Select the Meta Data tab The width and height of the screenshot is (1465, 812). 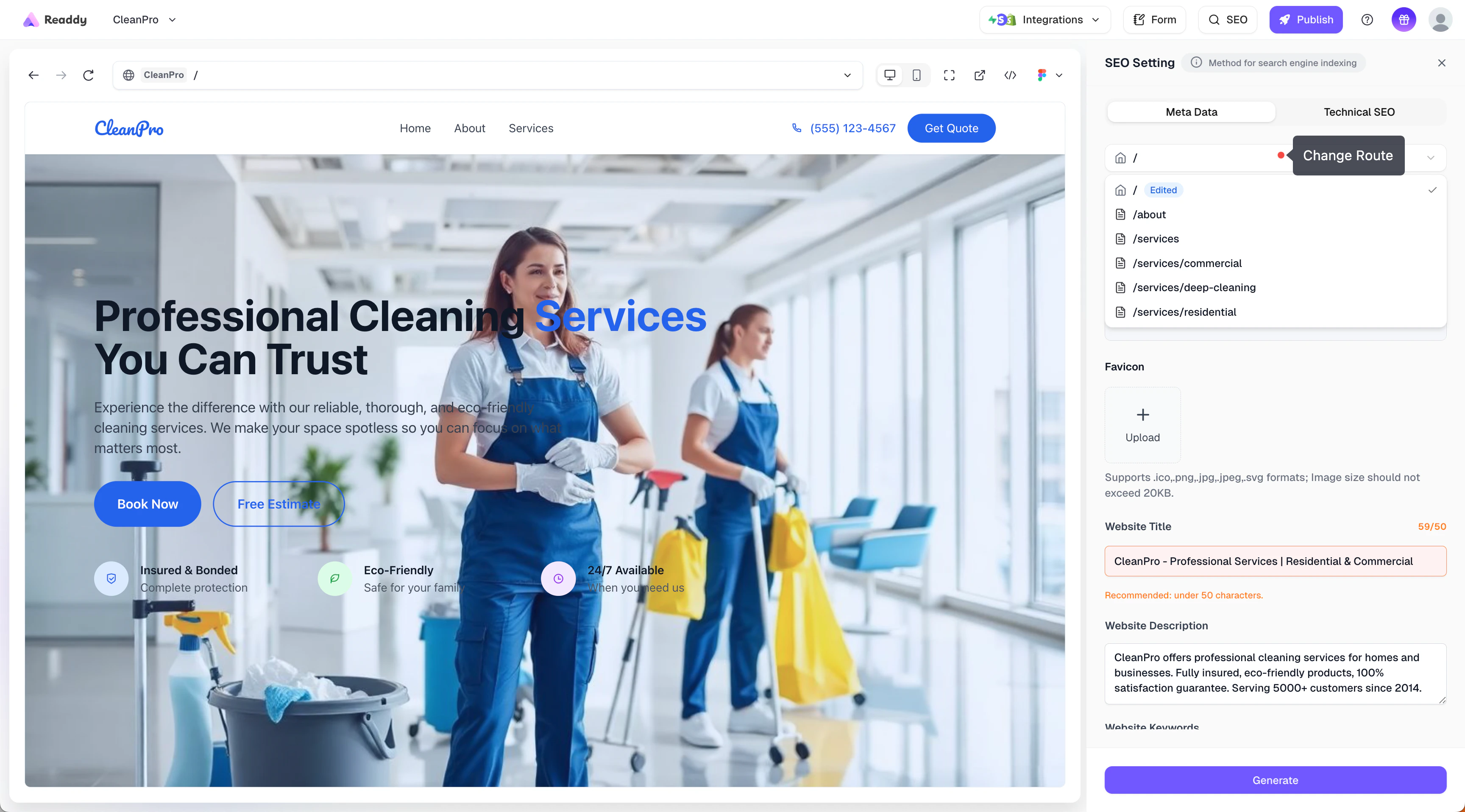(x=1191, y=112)
